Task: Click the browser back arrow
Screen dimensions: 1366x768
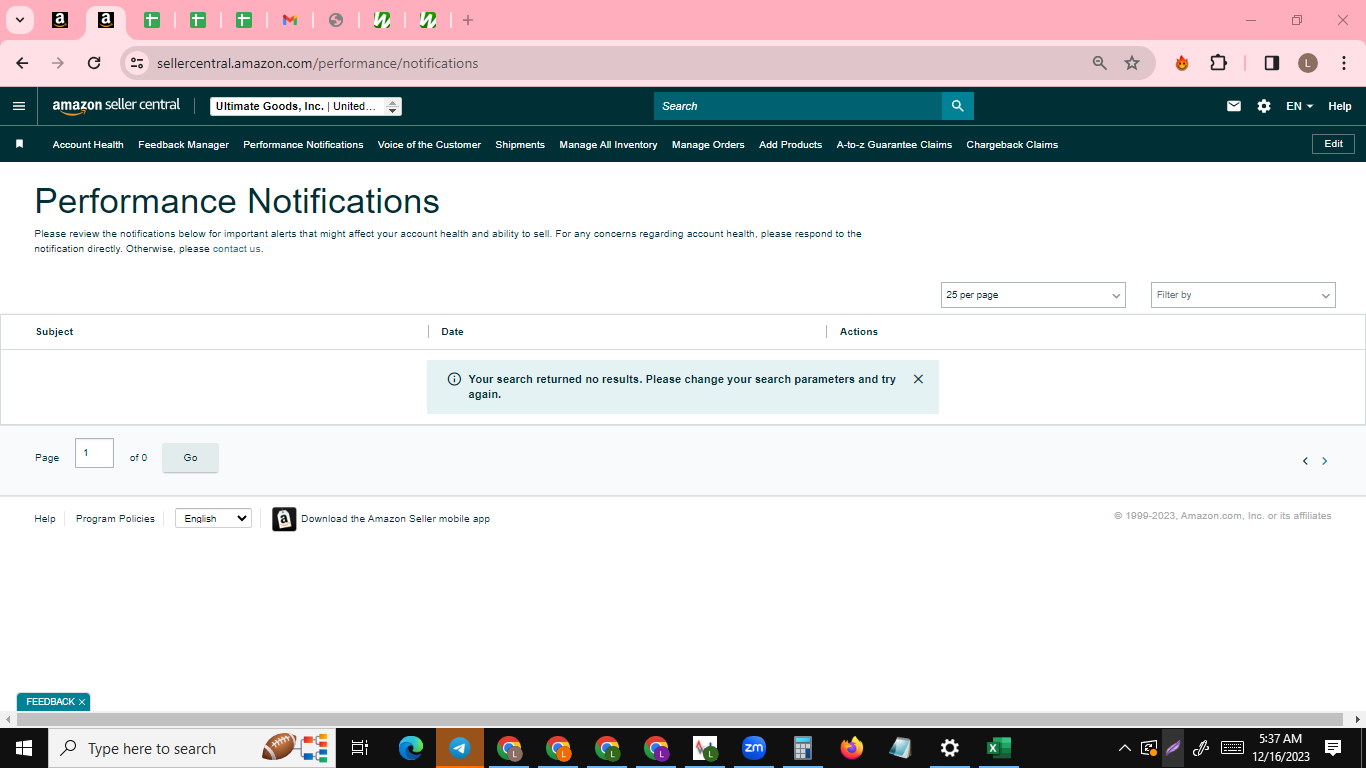Action: pyautogui.click(x=22, y=63)
